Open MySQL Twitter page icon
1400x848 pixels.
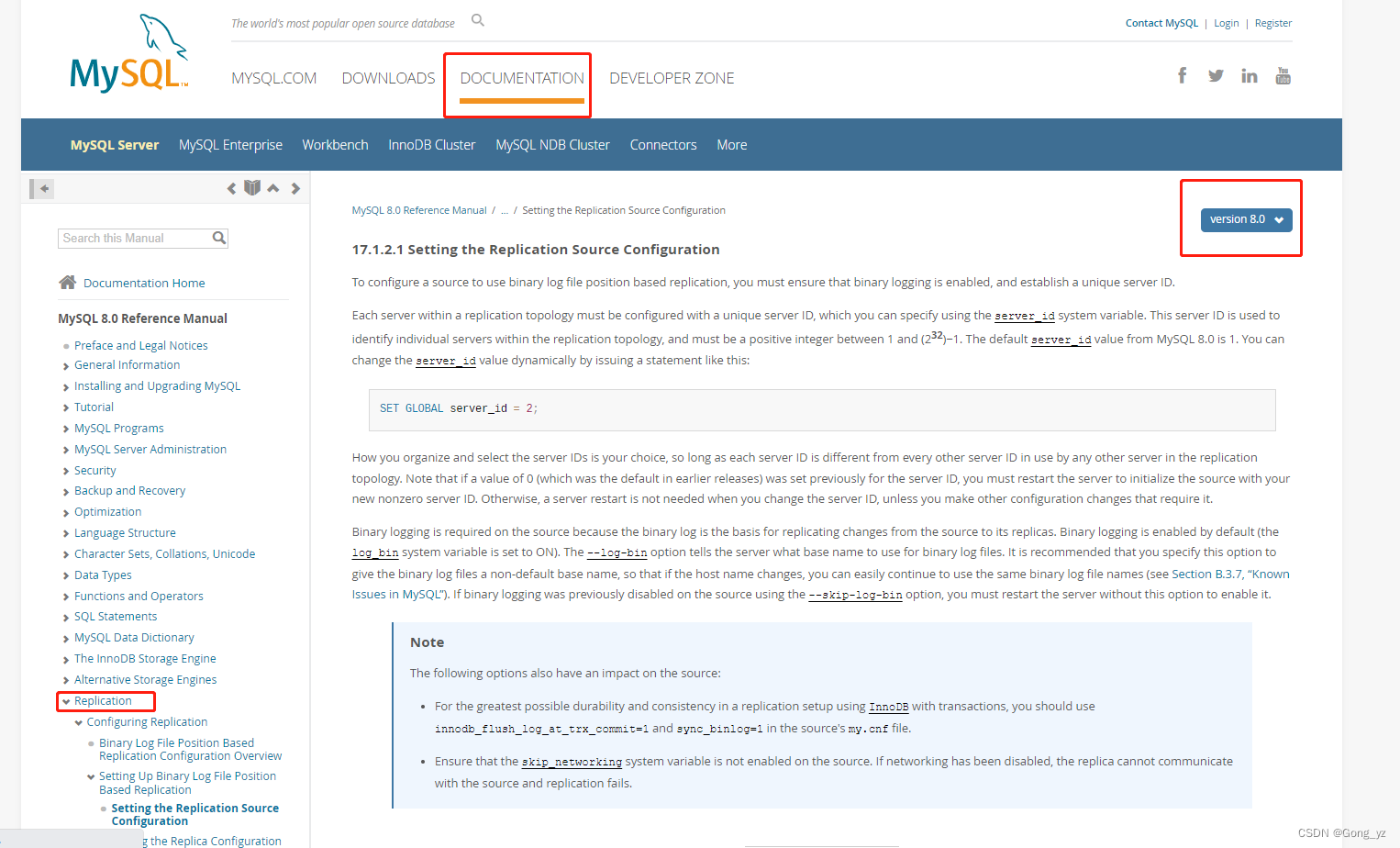[1216, 75]
